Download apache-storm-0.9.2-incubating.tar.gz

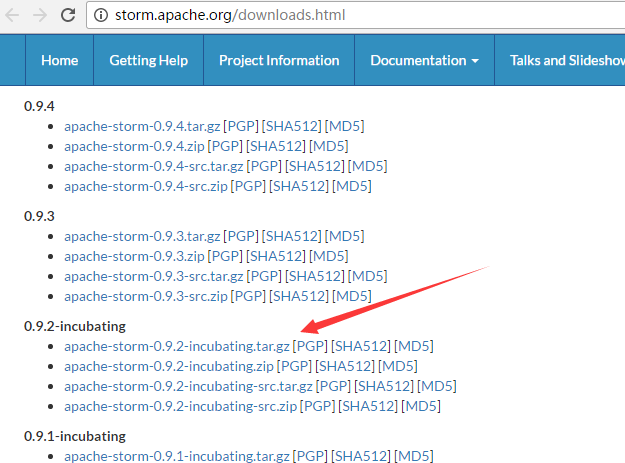click(x=177, y=346)
